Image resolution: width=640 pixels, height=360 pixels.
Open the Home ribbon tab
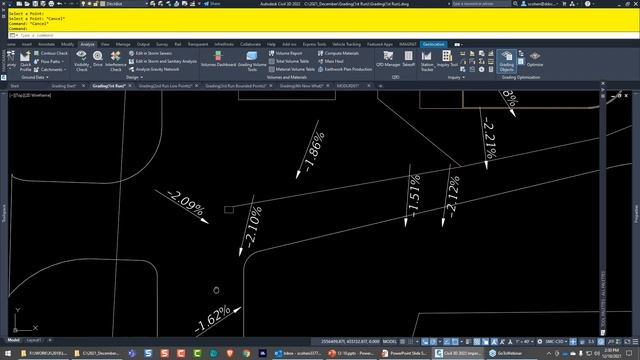[11, 44]
